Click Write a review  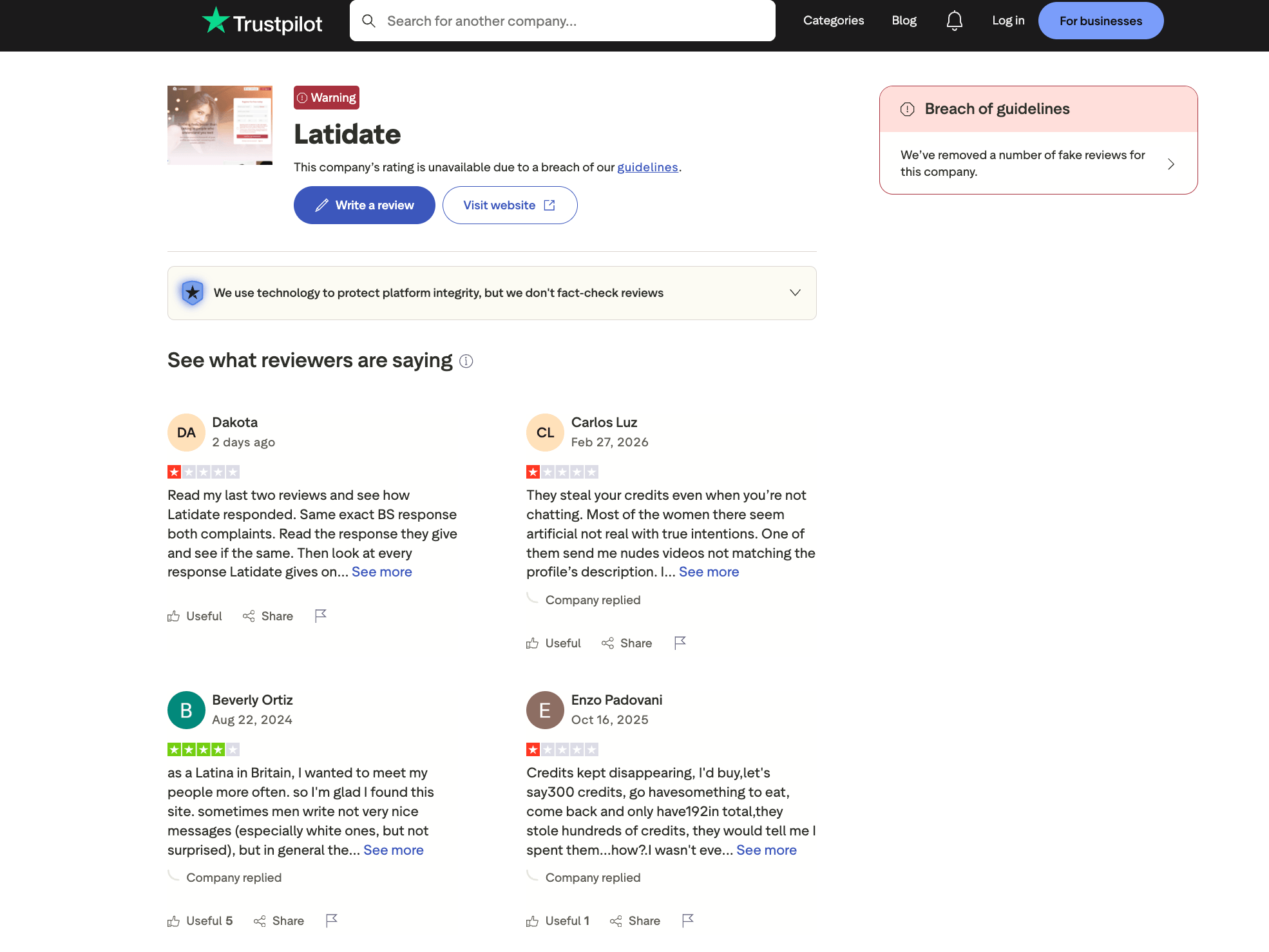coord(365,205)
